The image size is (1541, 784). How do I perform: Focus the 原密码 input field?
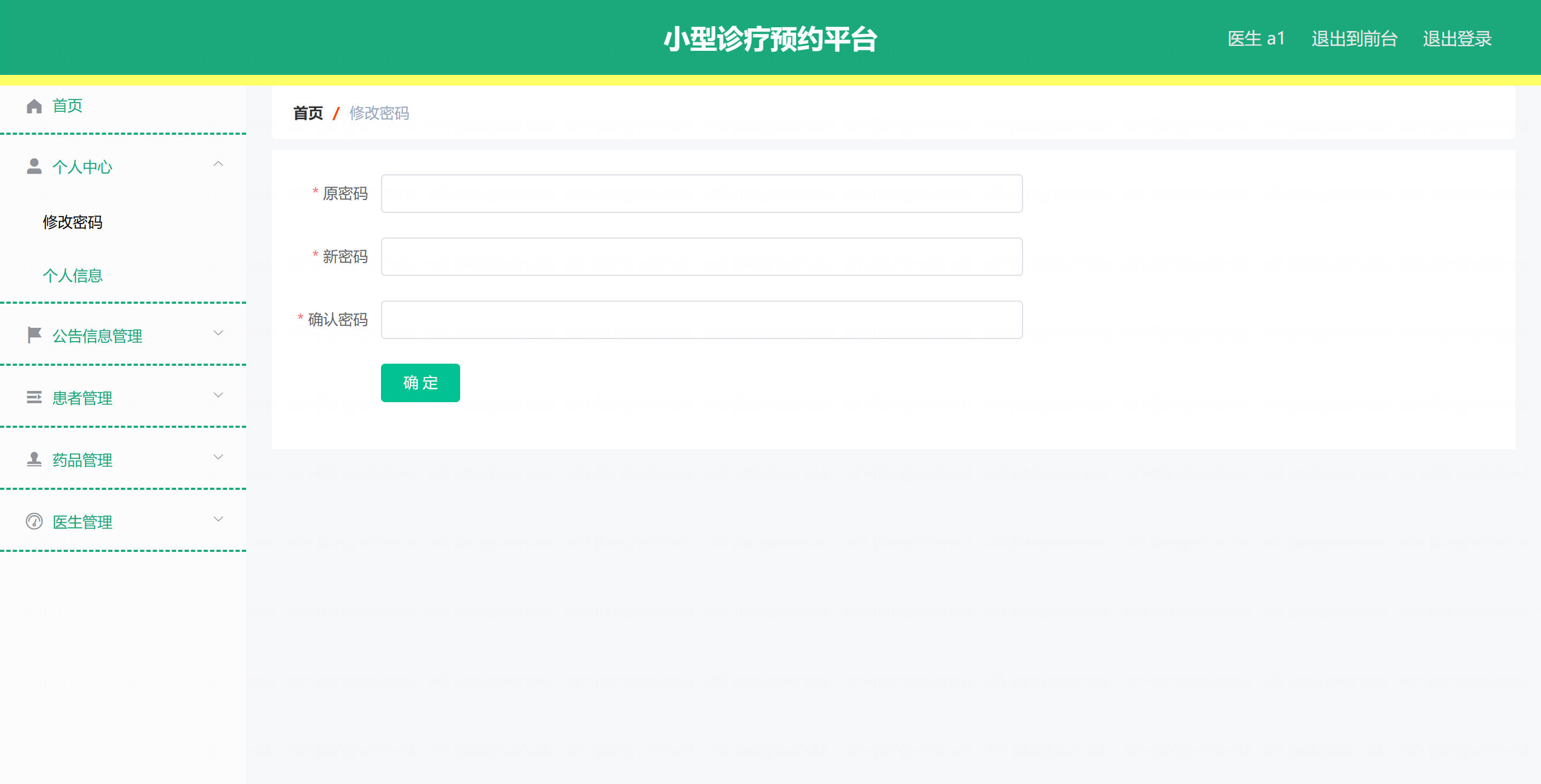(x=701, y=194)
